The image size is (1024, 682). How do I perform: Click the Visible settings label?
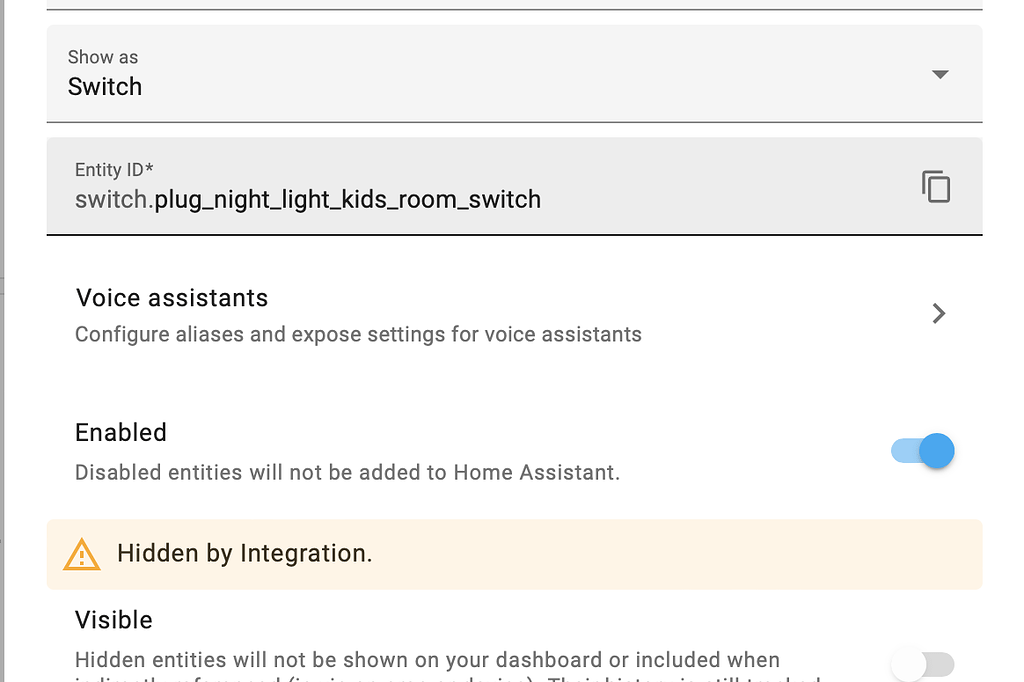[113, 620]
